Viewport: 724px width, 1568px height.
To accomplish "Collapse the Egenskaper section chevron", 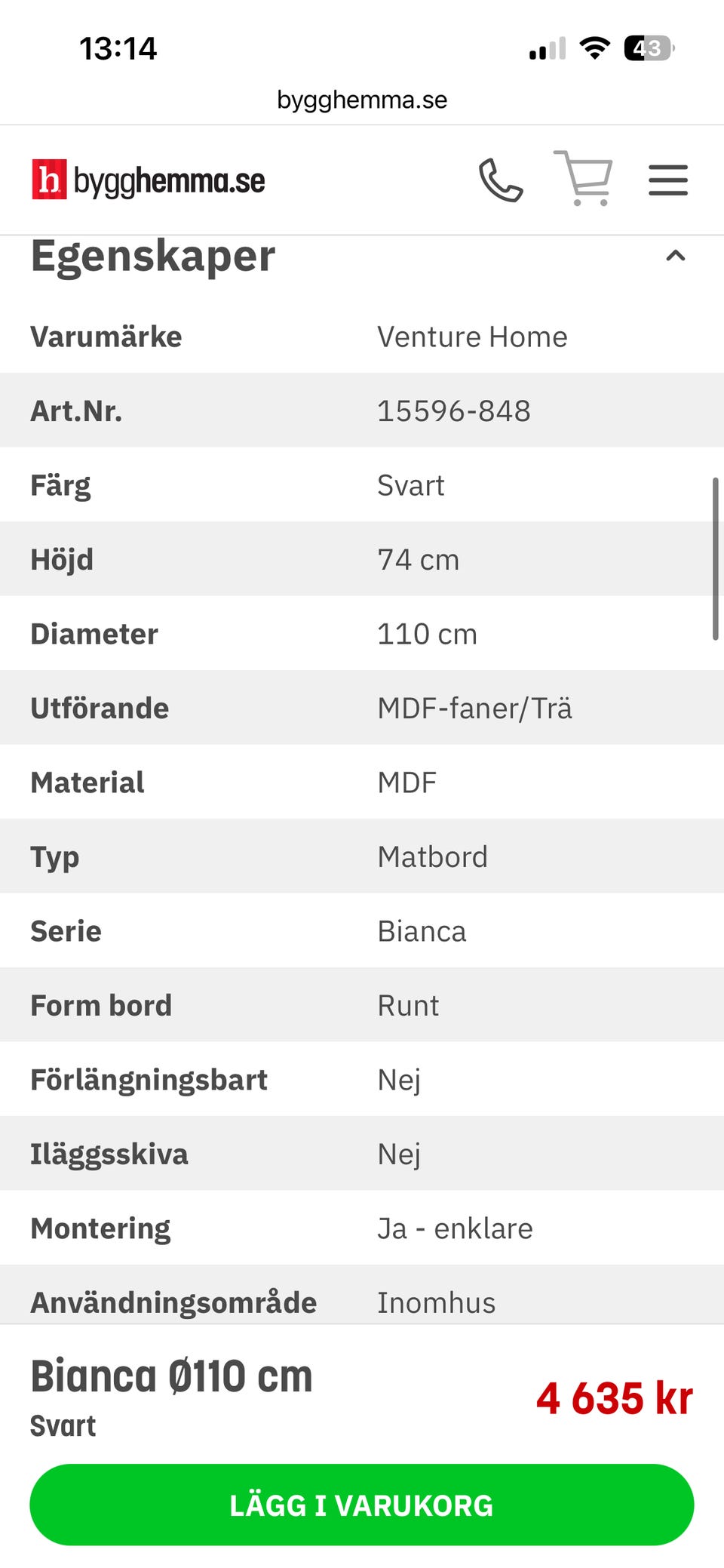I will click(676, 256).
